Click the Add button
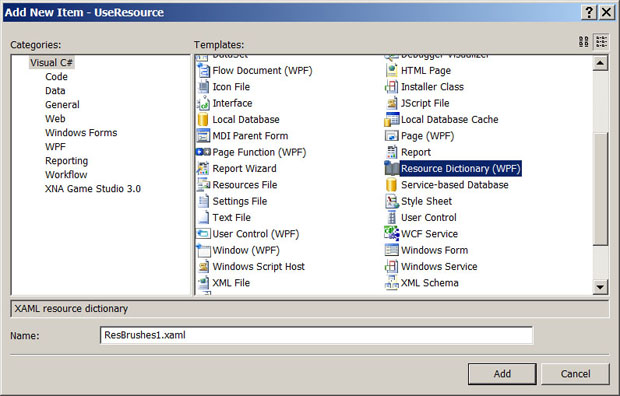620x396 pixels. click(502, 374)
